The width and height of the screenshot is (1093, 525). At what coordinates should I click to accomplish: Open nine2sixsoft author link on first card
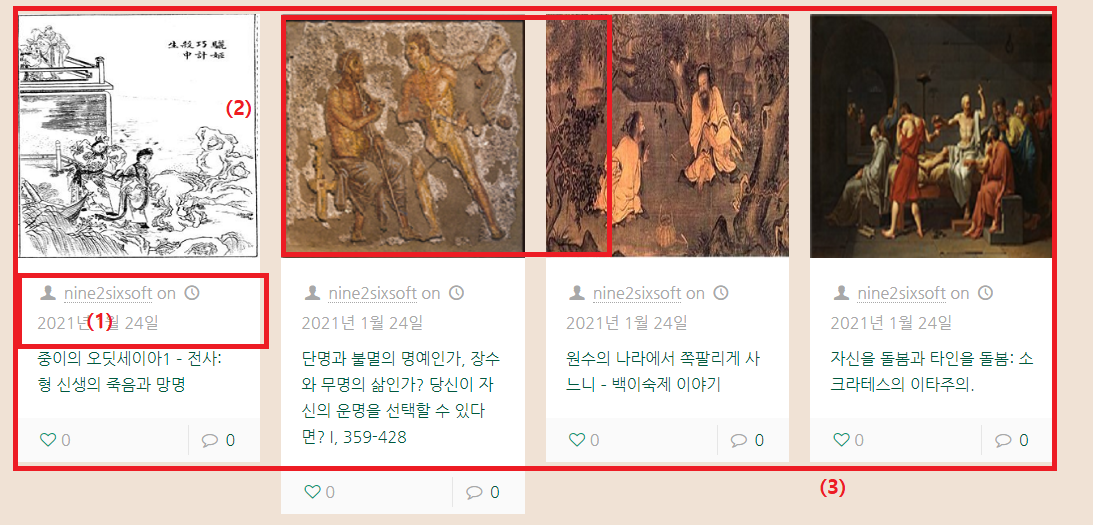(x=108, y=294)
